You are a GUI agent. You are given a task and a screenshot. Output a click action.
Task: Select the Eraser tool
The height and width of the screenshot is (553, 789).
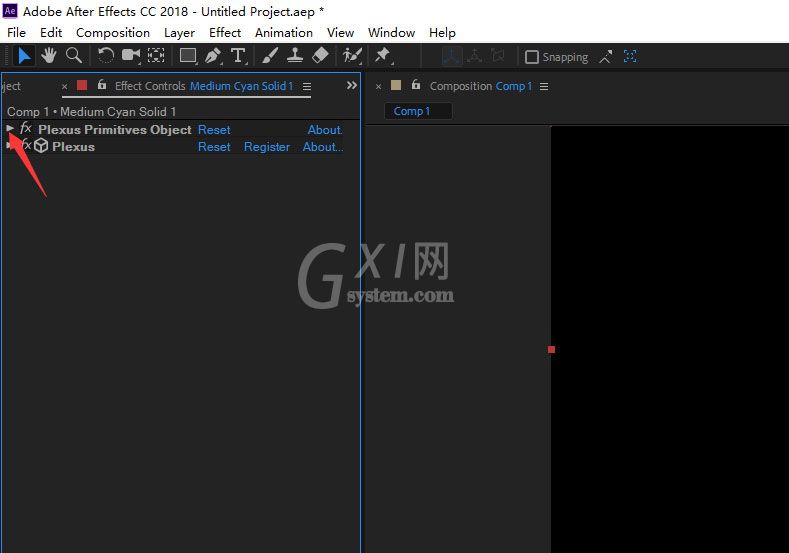click(x=320, y=55)
